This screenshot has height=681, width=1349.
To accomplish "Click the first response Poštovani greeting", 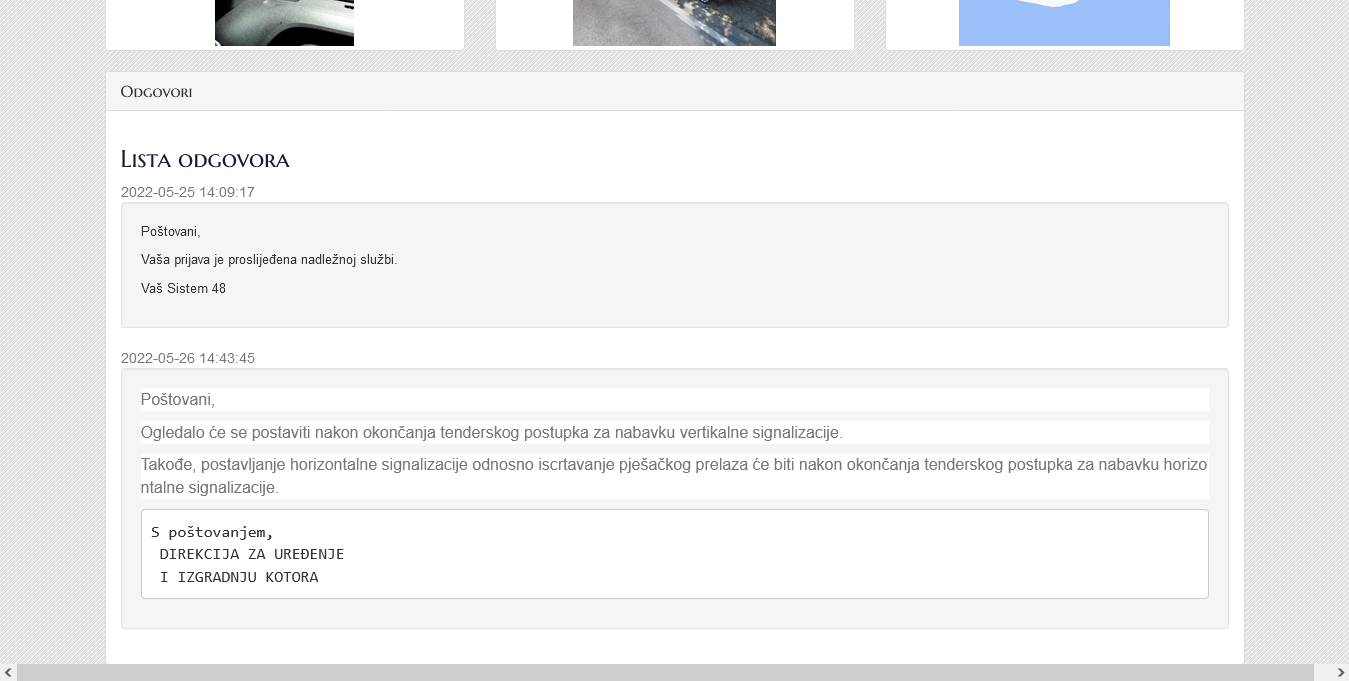I will coord(171,231).
